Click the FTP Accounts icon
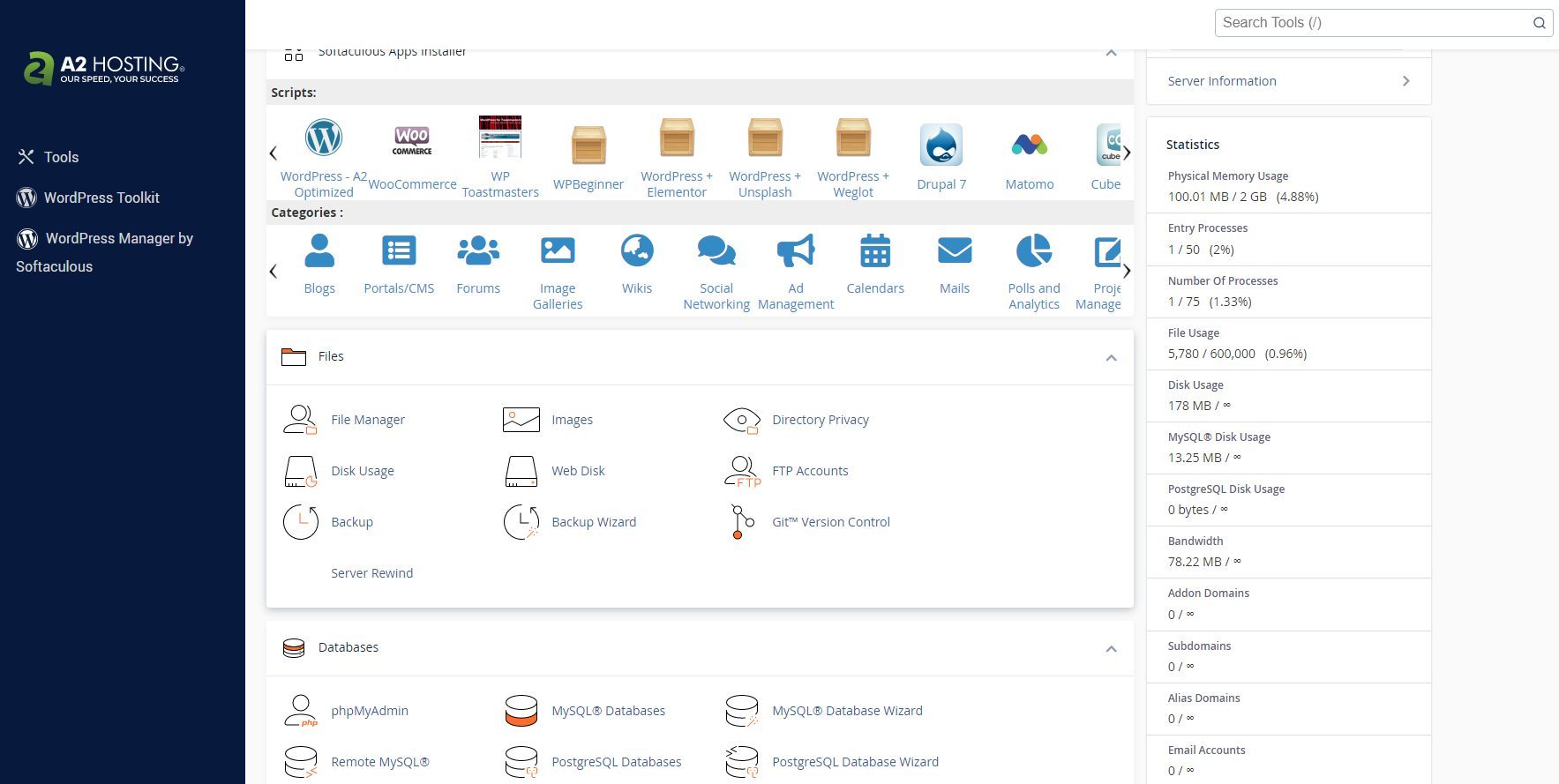 (x=742, y=471)
